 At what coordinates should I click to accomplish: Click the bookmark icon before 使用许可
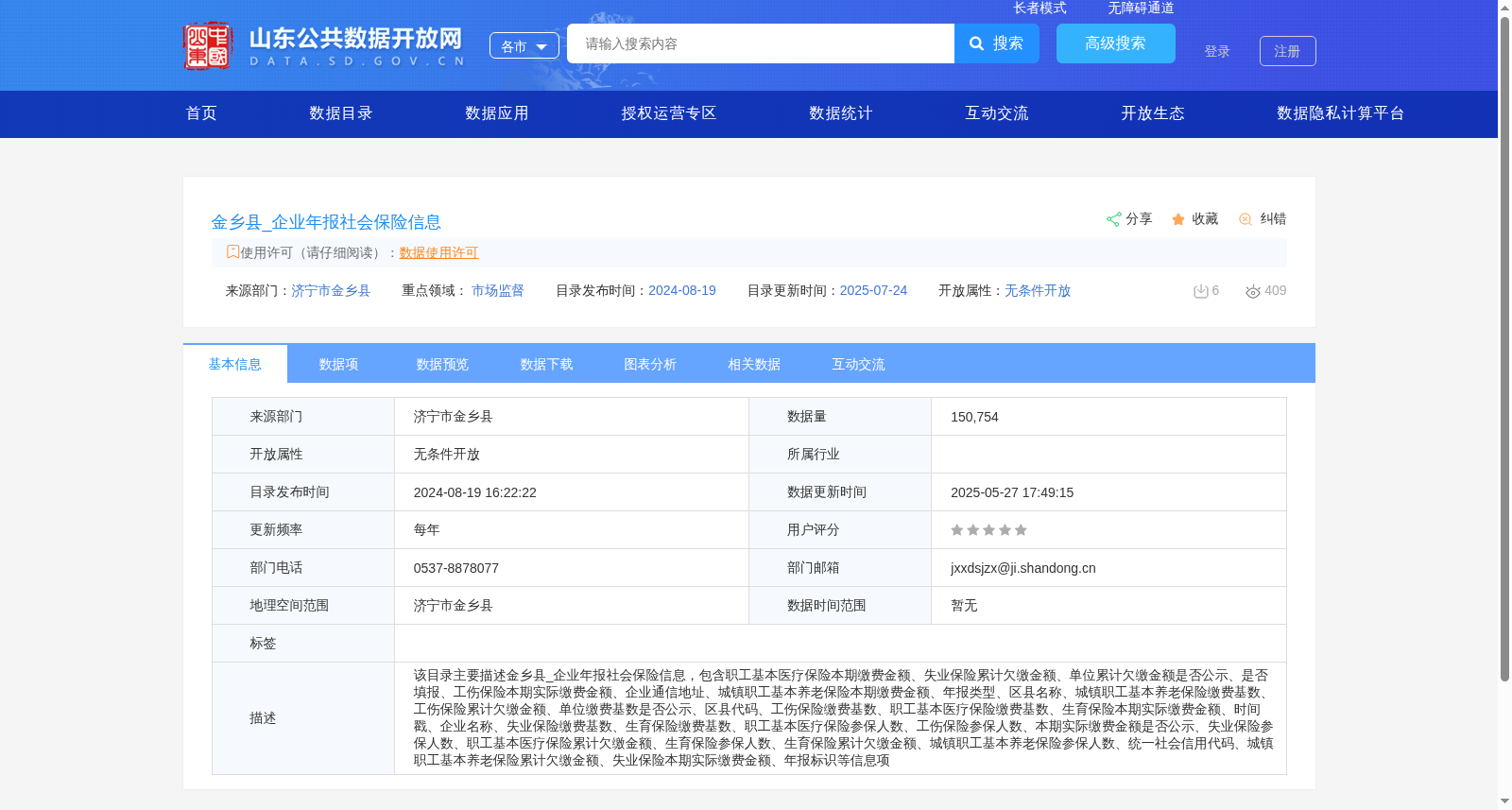coord(232,251)
